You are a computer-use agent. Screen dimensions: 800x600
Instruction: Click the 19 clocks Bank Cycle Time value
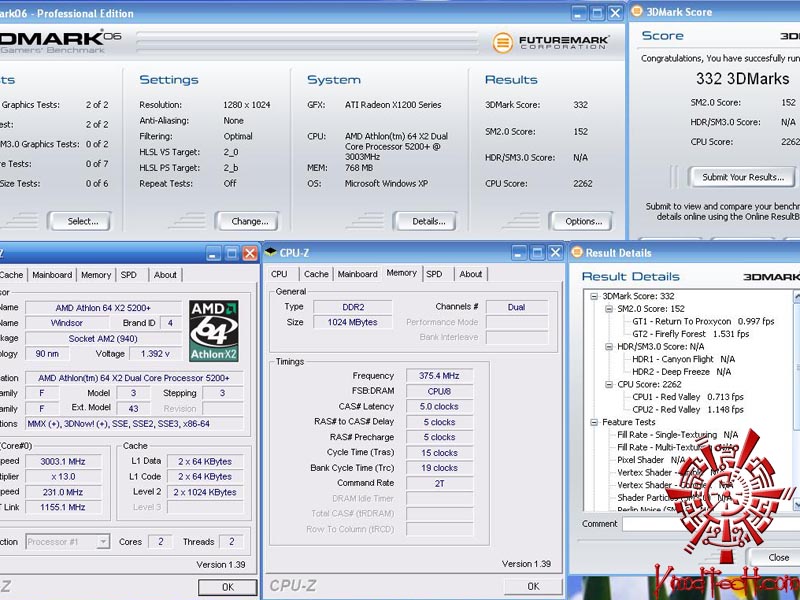(x=439, y=468)
